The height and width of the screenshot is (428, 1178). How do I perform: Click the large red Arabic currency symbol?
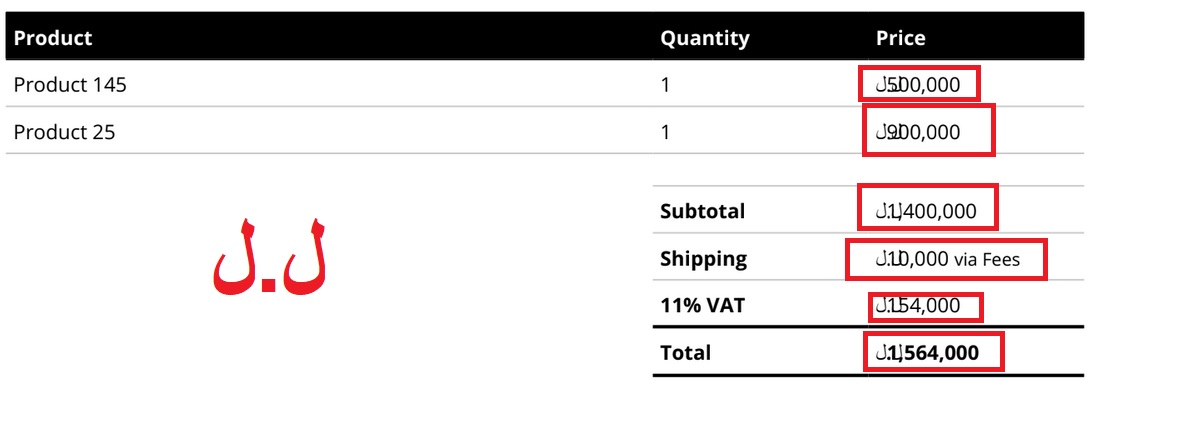(x=270, y=257)
